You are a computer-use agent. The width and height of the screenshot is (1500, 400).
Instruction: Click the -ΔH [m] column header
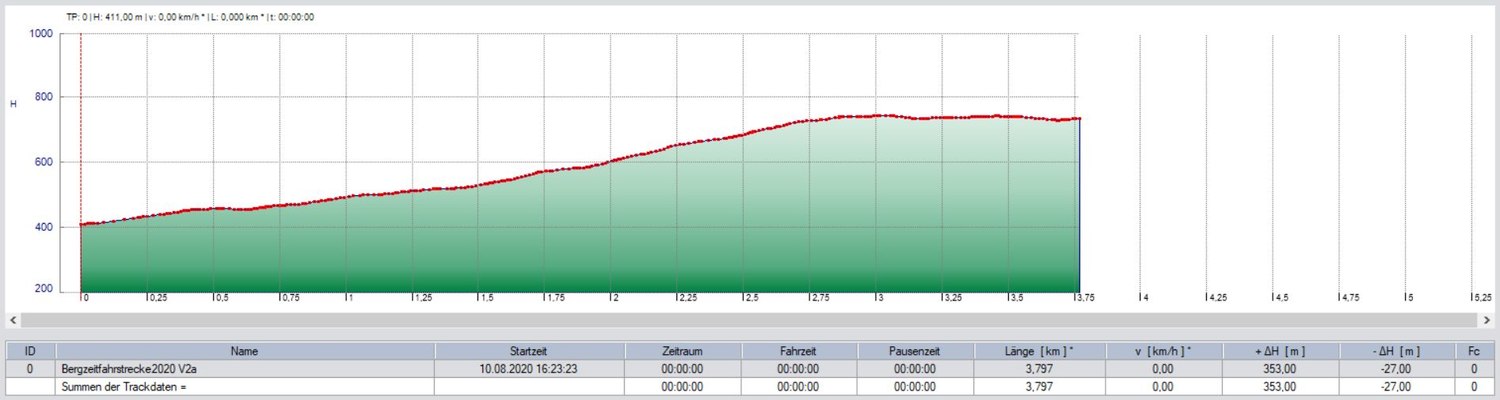click(x=1396, y=351)
